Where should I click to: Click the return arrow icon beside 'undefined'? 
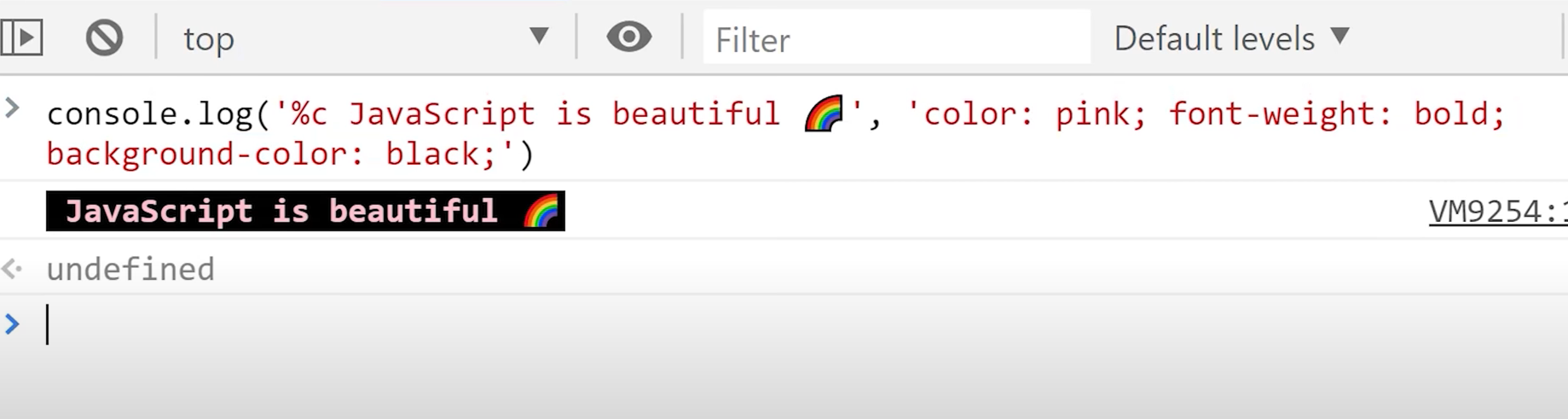click(12, 270)
